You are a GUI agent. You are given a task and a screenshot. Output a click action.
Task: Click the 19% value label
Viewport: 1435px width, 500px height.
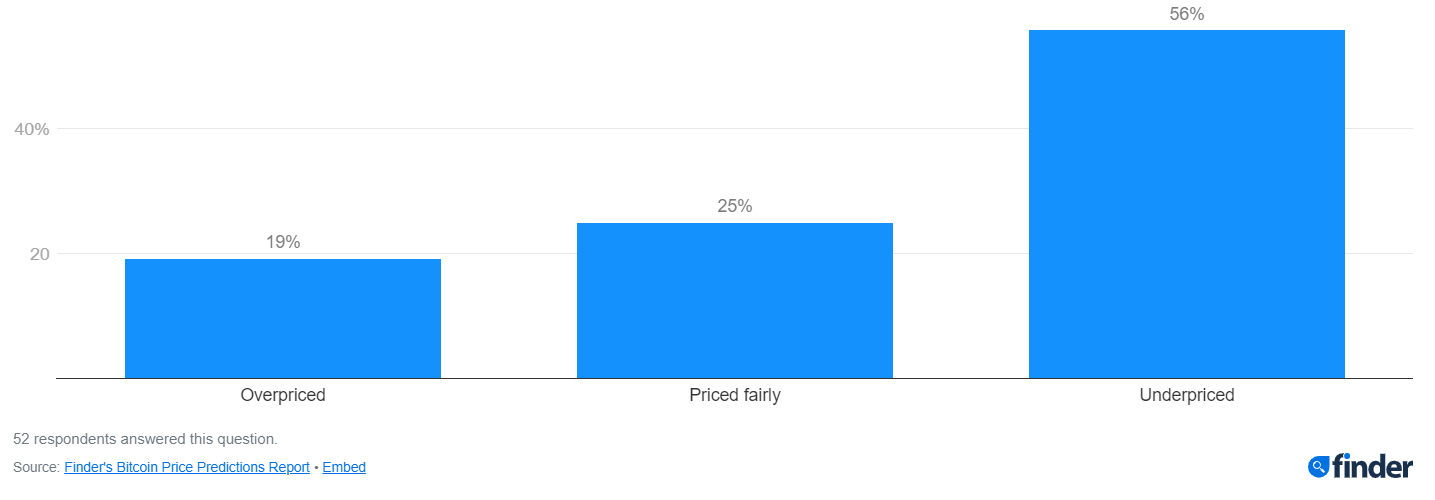(283, 242)
